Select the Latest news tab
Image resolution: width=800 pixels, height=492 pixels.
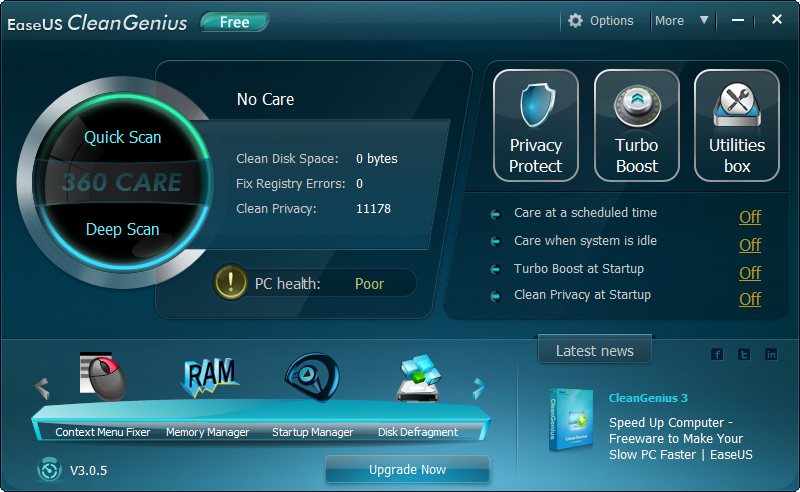(595, 351)
